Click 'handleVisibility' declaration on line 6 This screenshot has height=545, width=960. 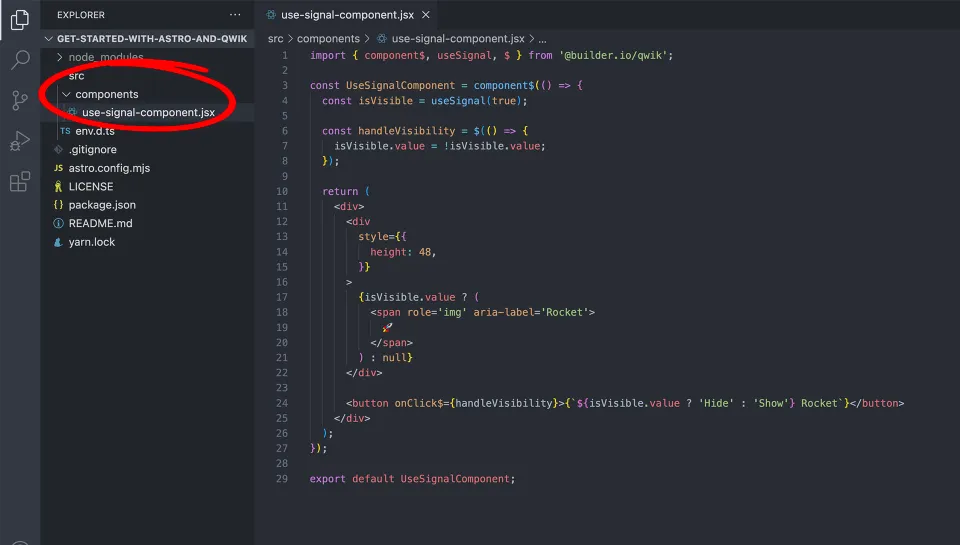coord(407,130)
